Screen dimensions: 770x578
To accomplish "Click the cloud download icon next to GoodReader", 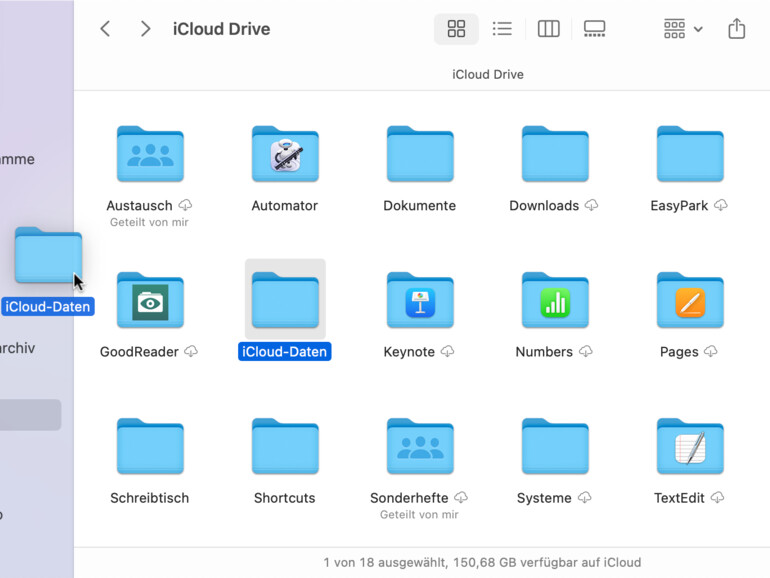I will point(191,351).
